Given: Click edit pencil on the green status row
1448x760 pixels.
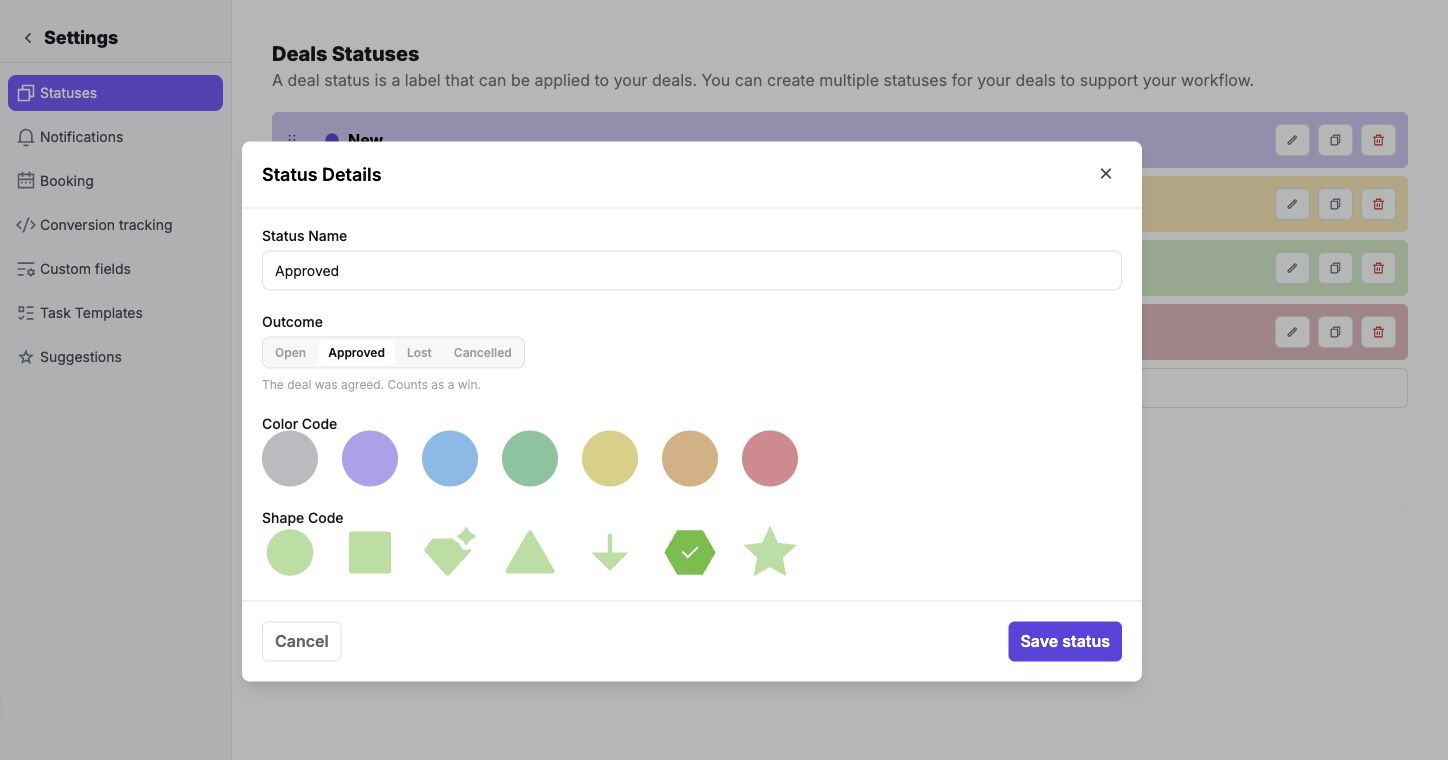Looking at the screenshot, I should tap(1292, 268).
